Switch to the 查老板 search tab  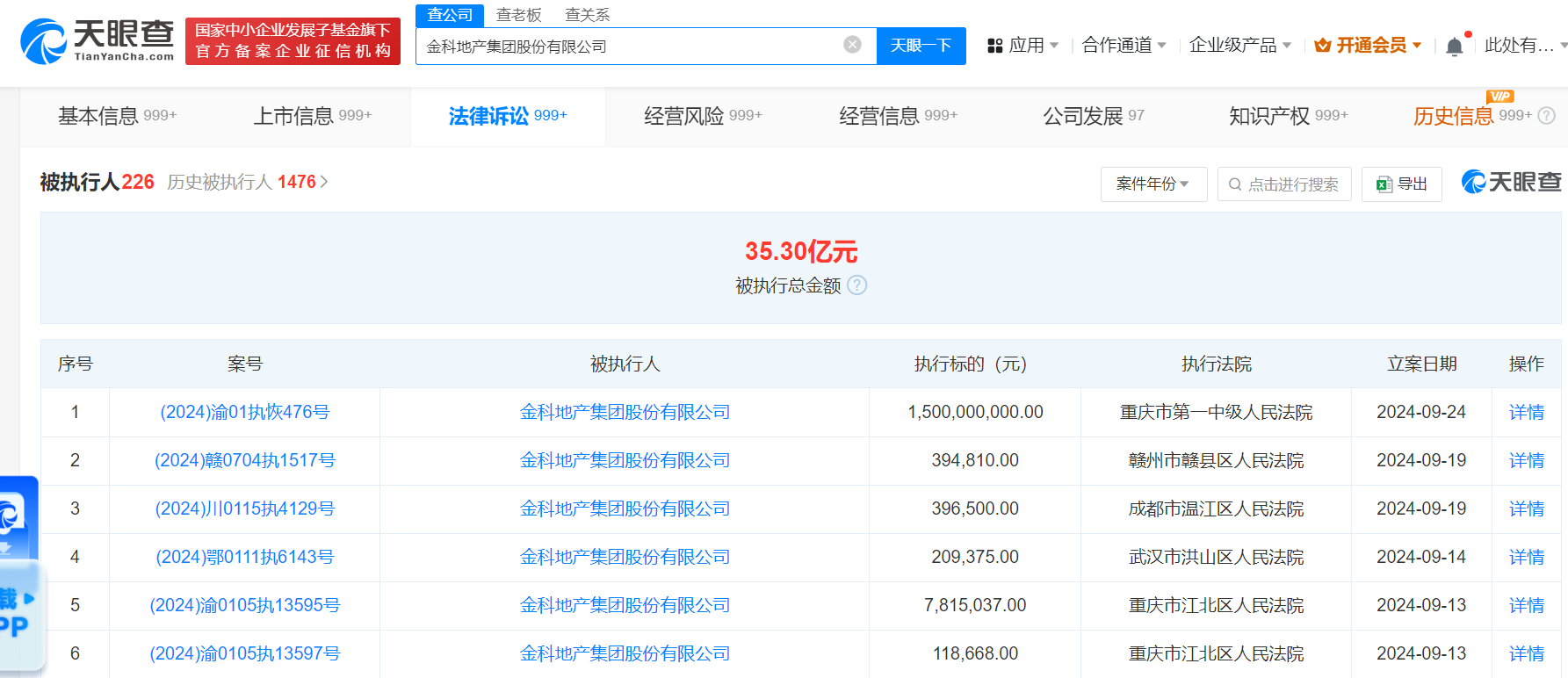(518, 15)
